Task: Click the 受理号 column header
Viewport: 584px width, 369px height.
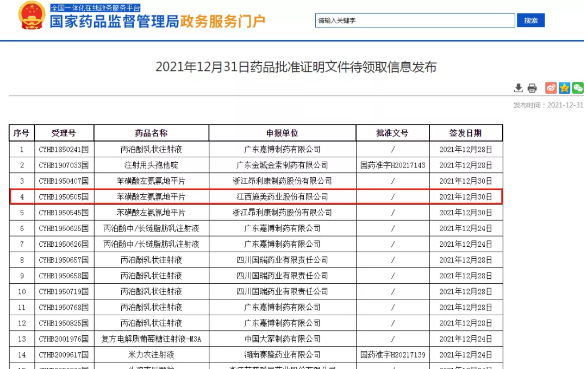Action: tap(64, 133)
